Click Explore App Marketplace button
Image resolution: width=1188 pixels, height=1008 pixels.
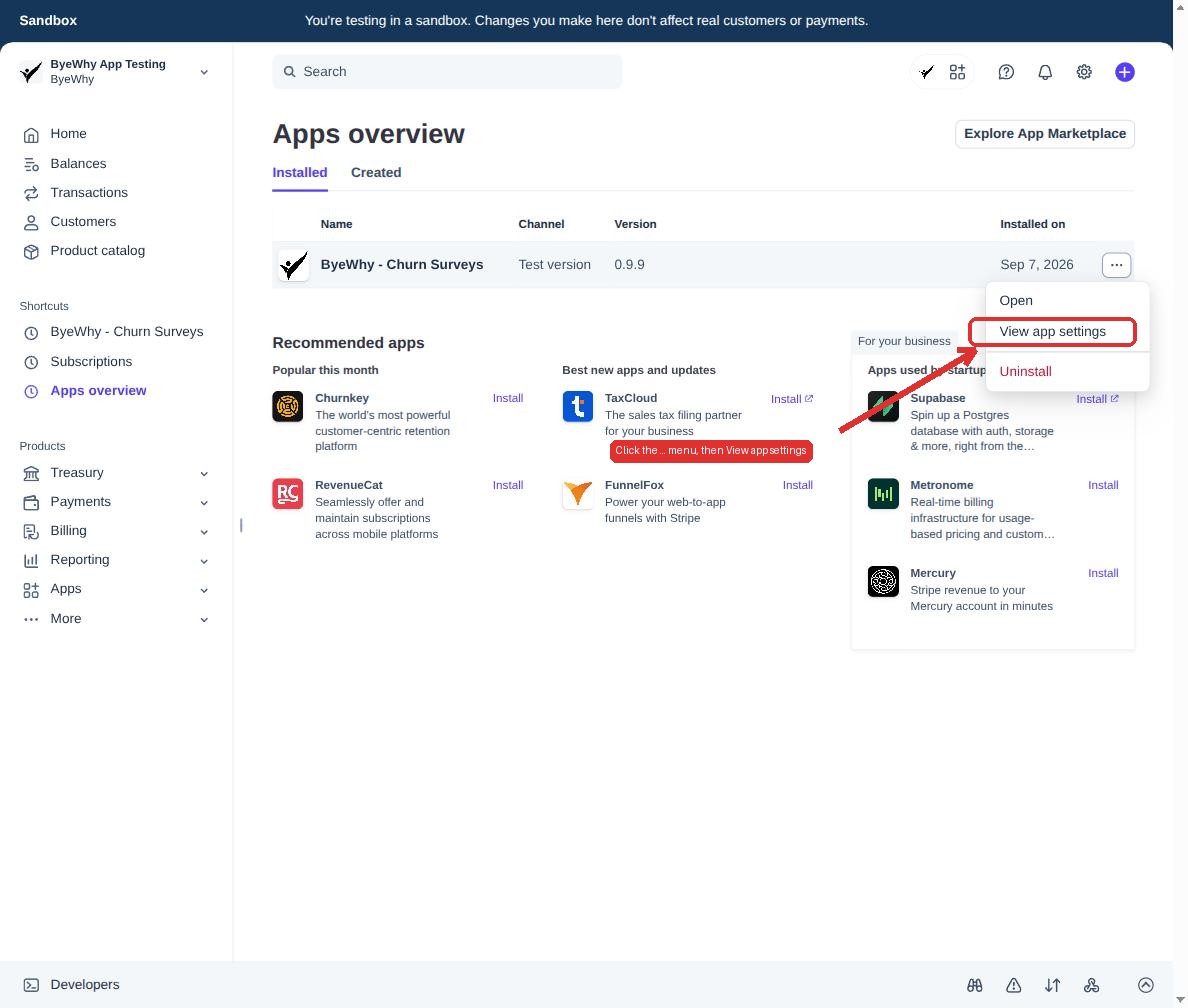(1045, 134)
